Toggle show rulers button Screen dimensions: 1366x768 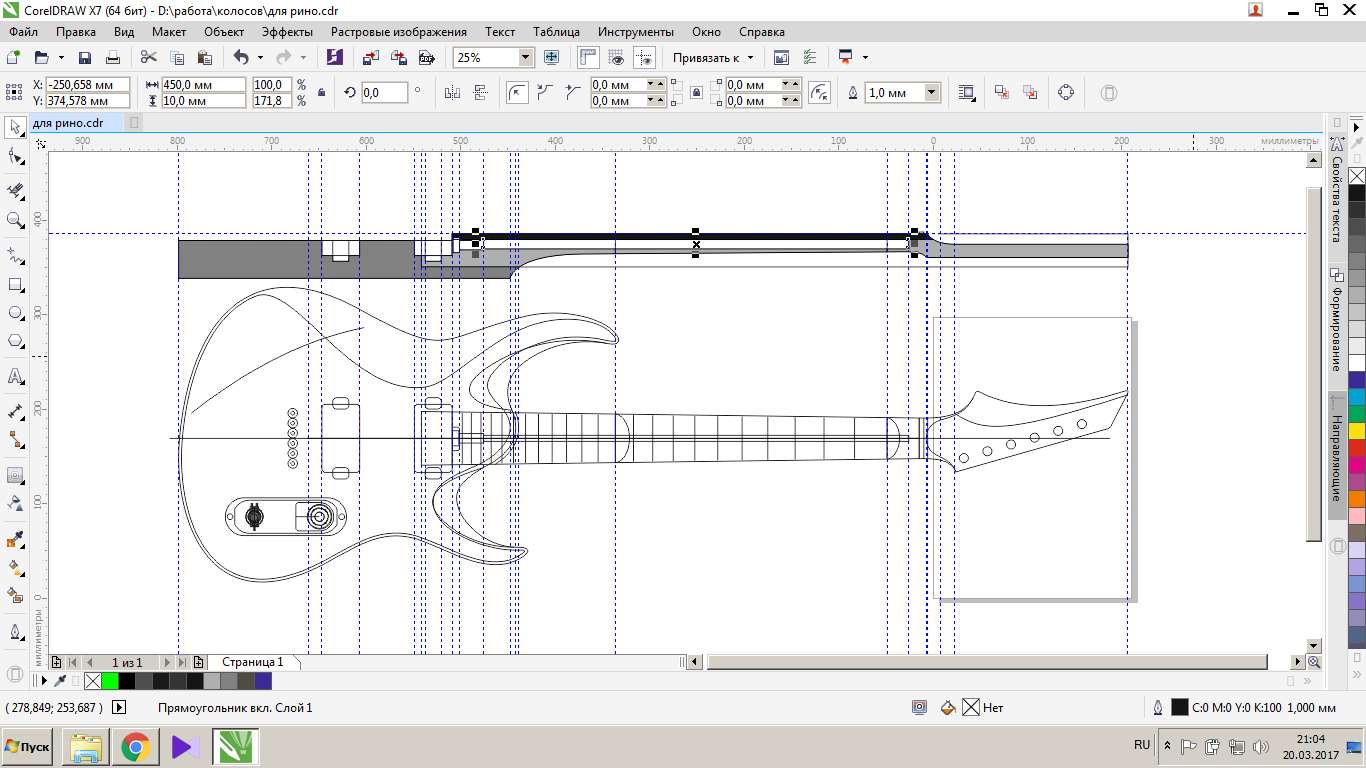587,58
